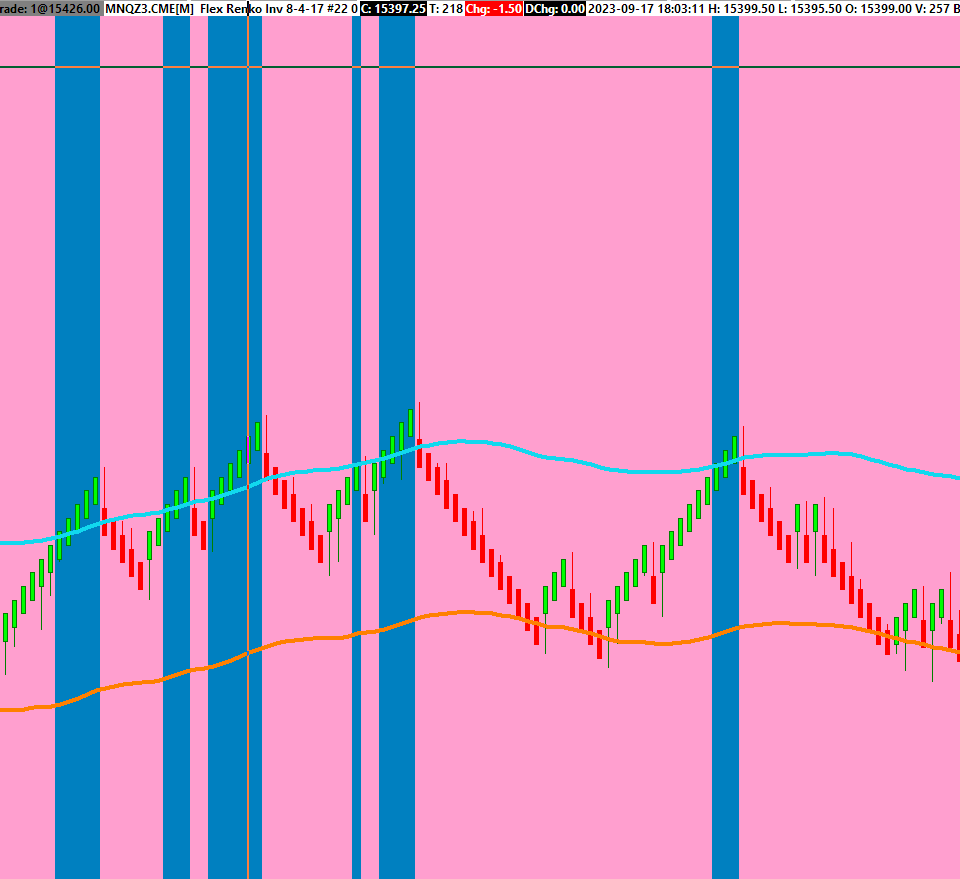Select the C: 15397.25 close value
This screenshot has width=960, height=879.
pos(393,9)
